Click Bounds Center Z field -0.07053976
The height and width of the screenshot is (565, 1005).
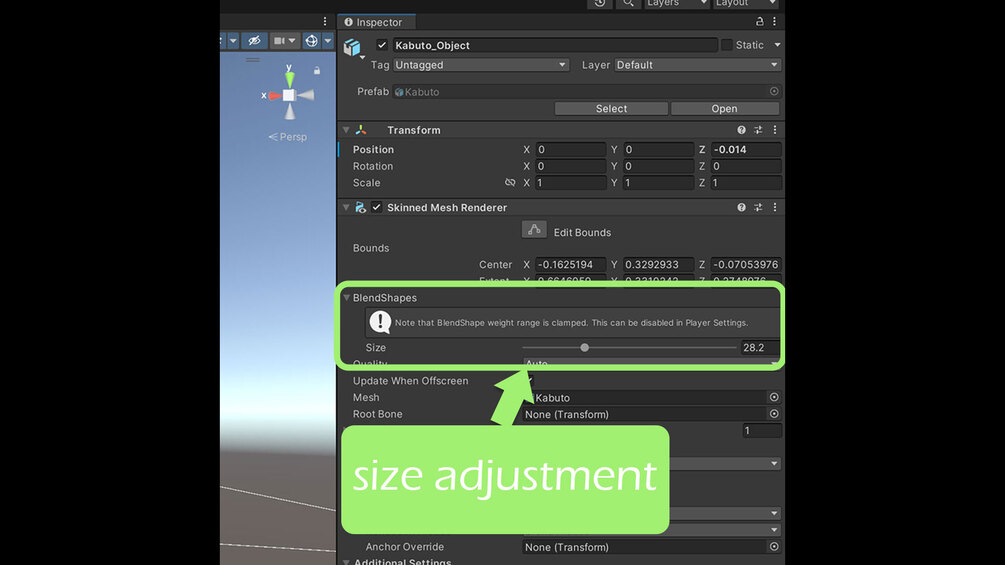click(x=746, y=265)
